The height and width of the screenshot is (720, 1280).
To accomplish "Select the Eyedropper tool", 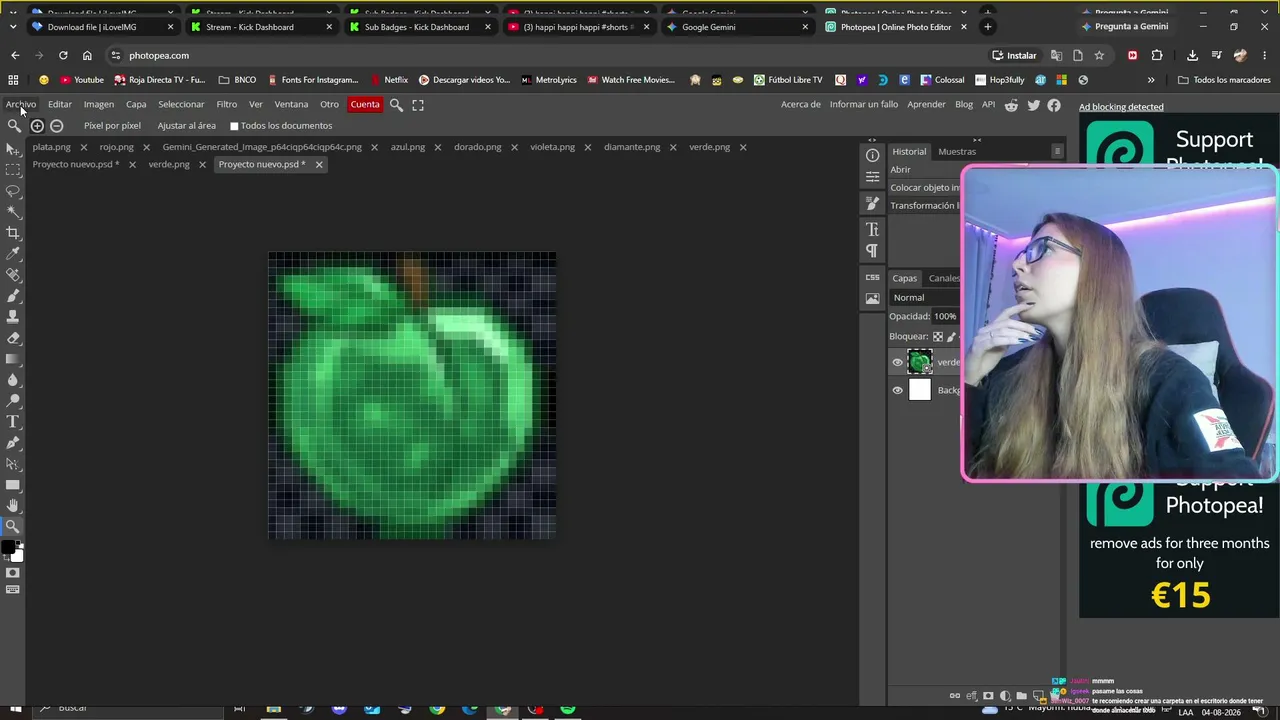I will point(13,254).
